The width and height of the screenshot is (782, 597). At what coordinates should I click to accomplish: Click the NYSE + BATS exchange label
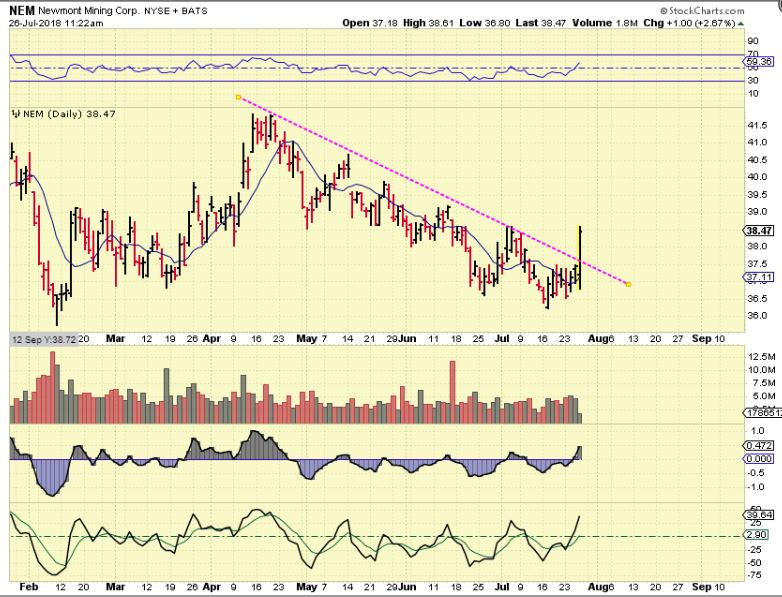coord(175,10)
